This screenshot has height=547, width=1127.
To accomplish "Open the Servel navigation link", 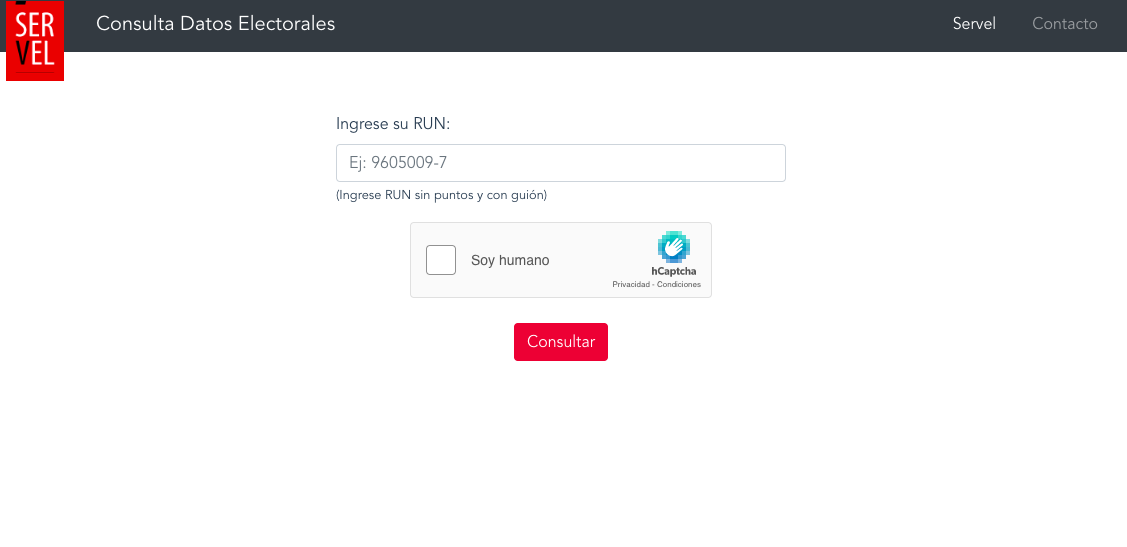I will coord(974,24).
